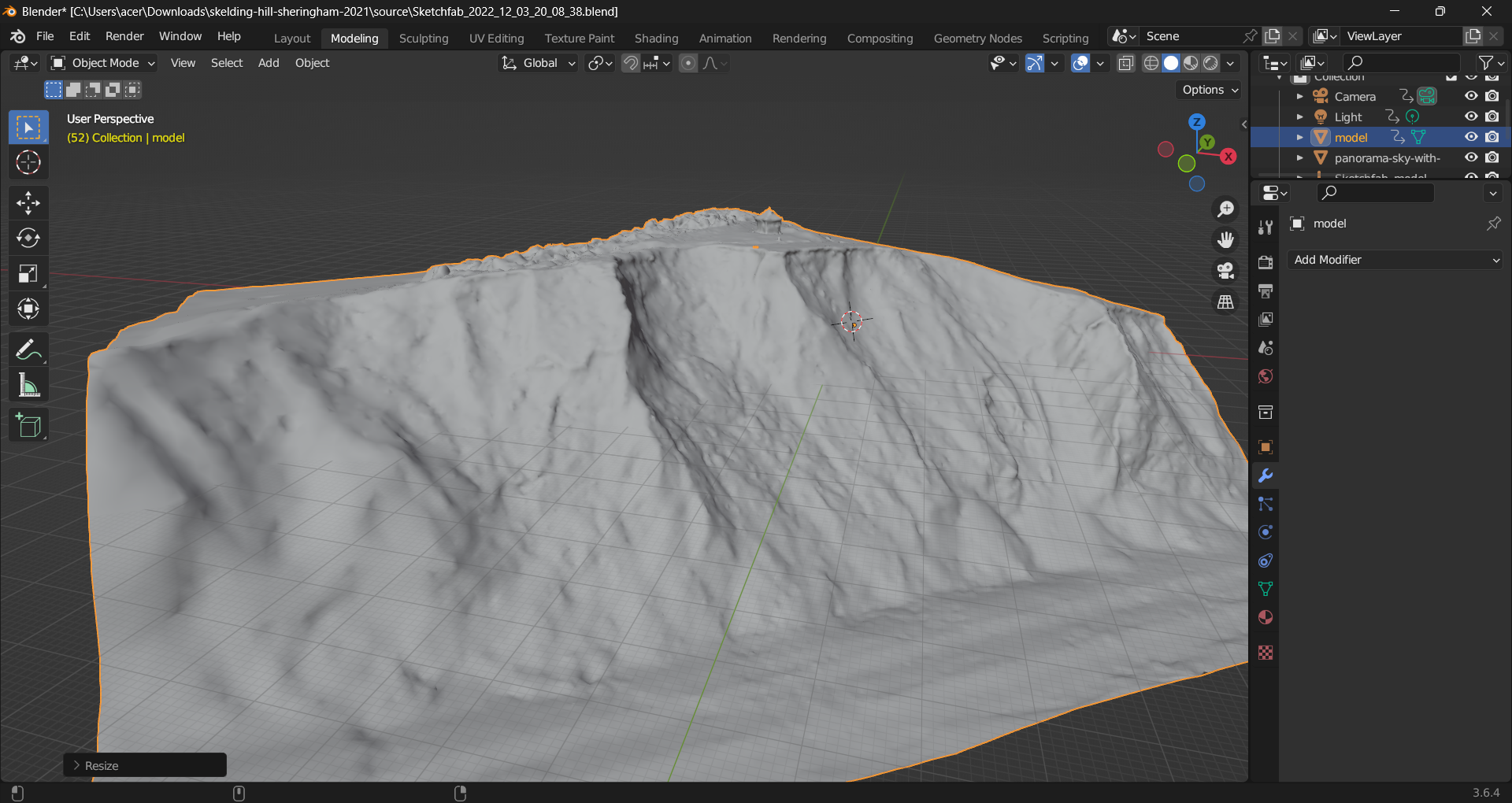
Task: Switch perspective/orthographic grid icon
Action: coord(1225,302)
